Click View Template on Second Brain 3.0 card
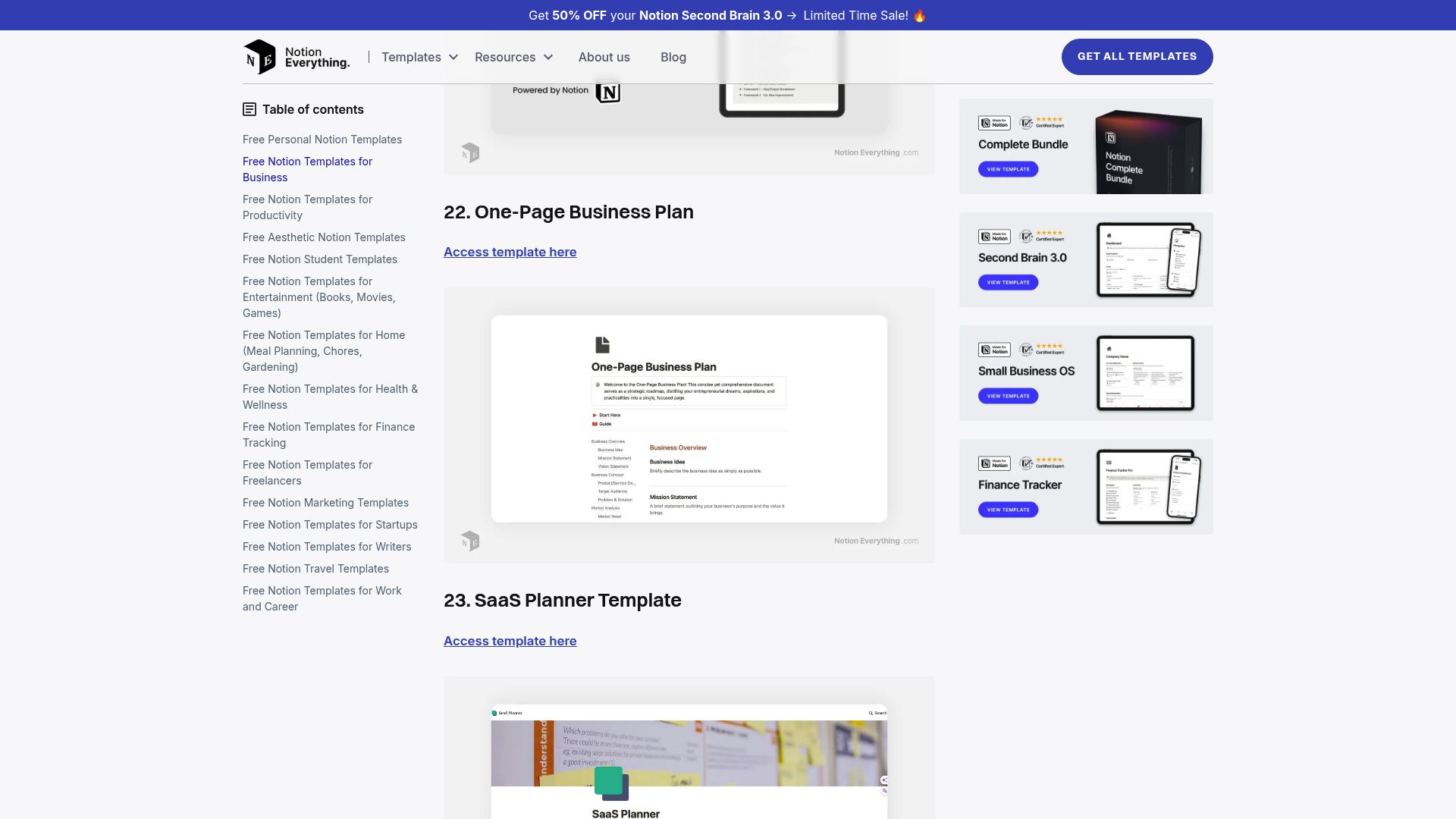The image size is (1456, 819). [1008, 282]
